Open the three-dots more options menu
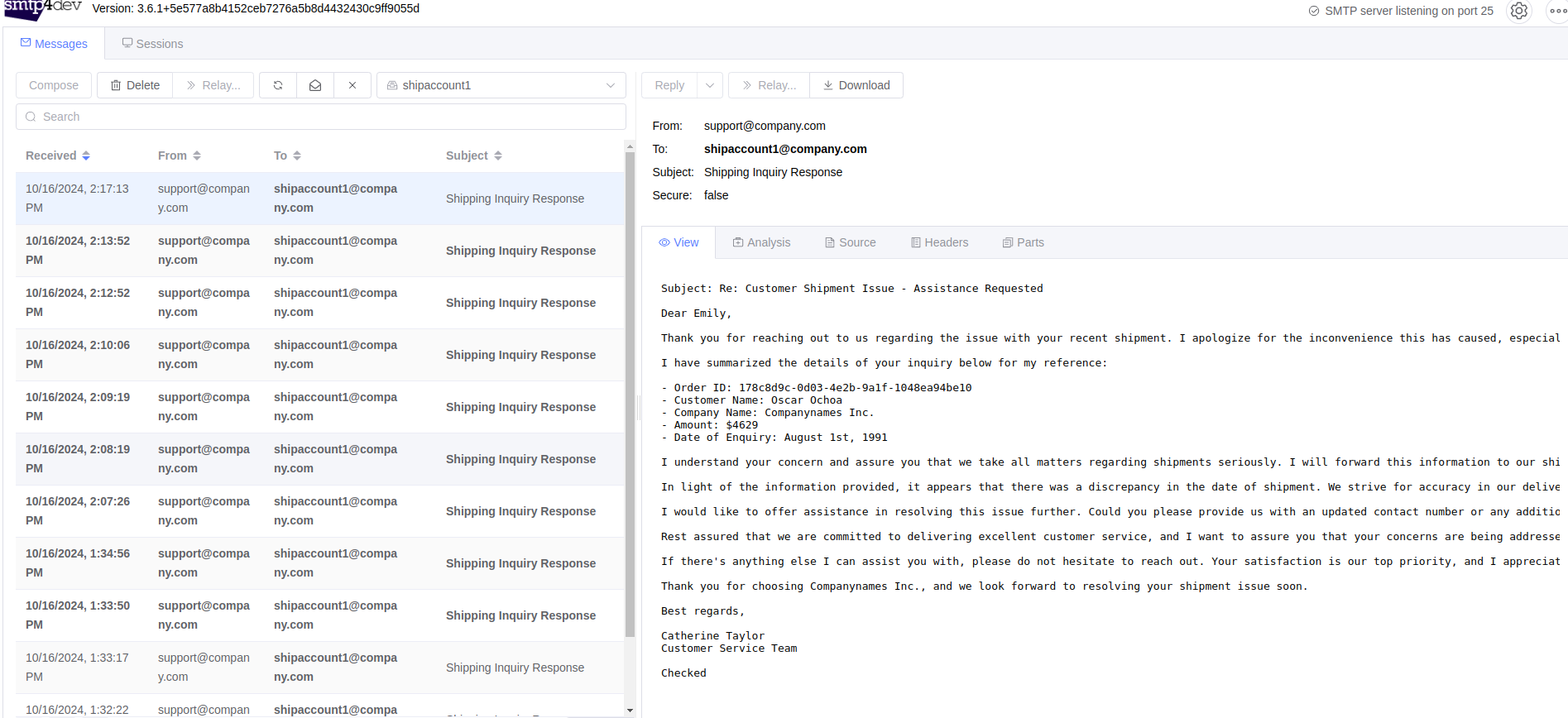Viewport: 1568px width, 718px height. [1556, 11]
